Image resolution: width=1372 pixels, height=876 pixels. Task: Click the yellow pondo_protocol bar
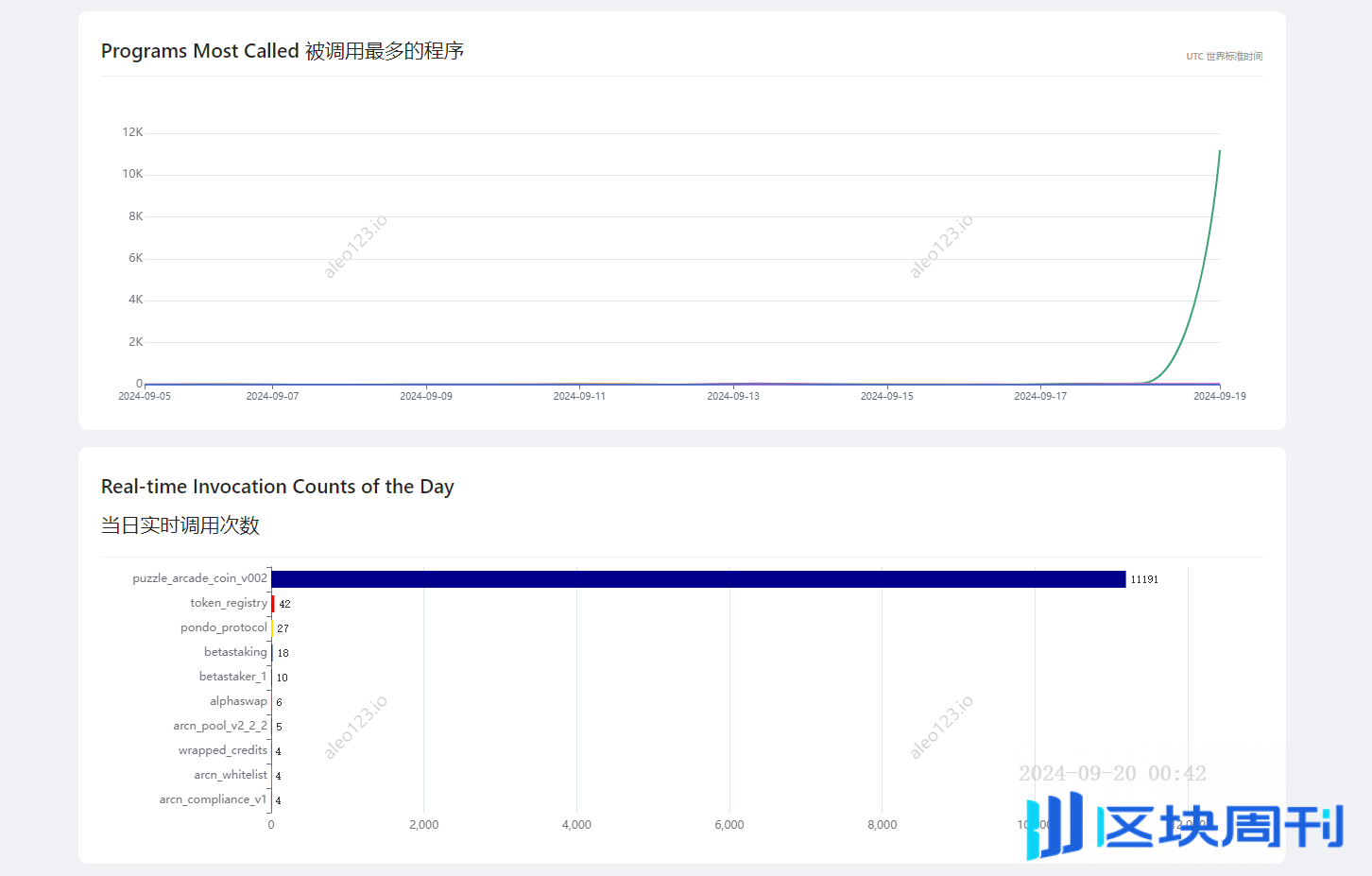tap(273, 628)
